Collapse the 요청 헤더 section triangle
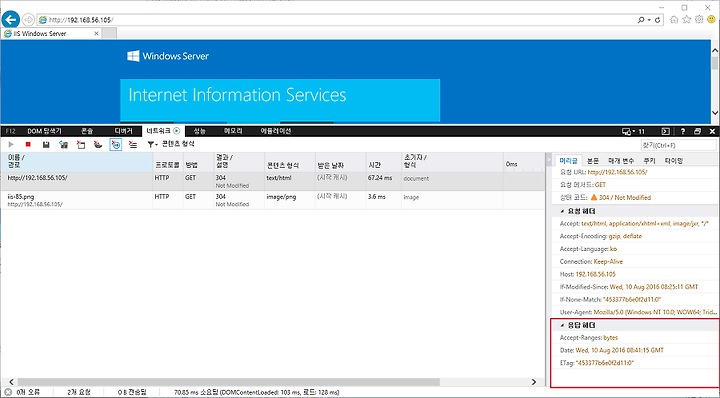Viewport: 720px width, 398px height. [562, 212]
